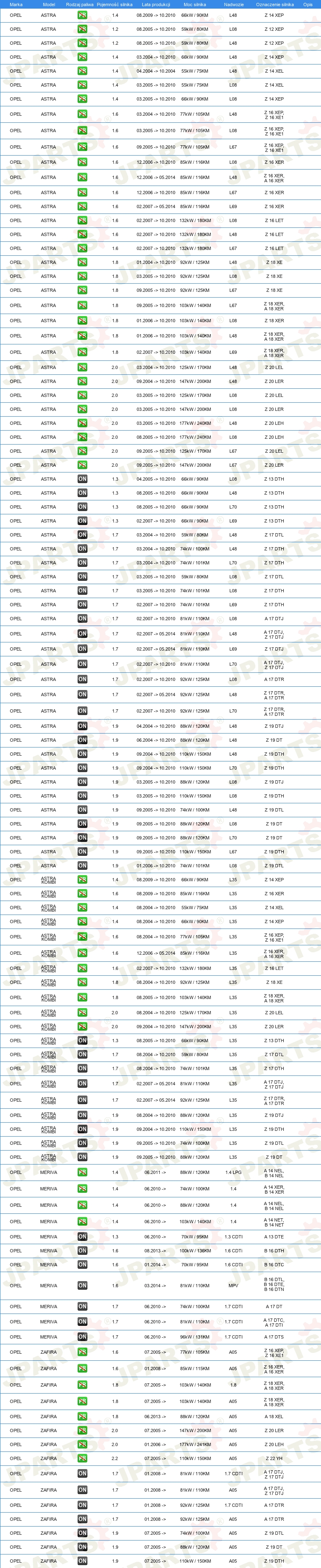The height and width of the screenshot is (1568, 321).
Task: Click petrol icon in Astra Kombi Z 20 LER row
Action: 82,1027
